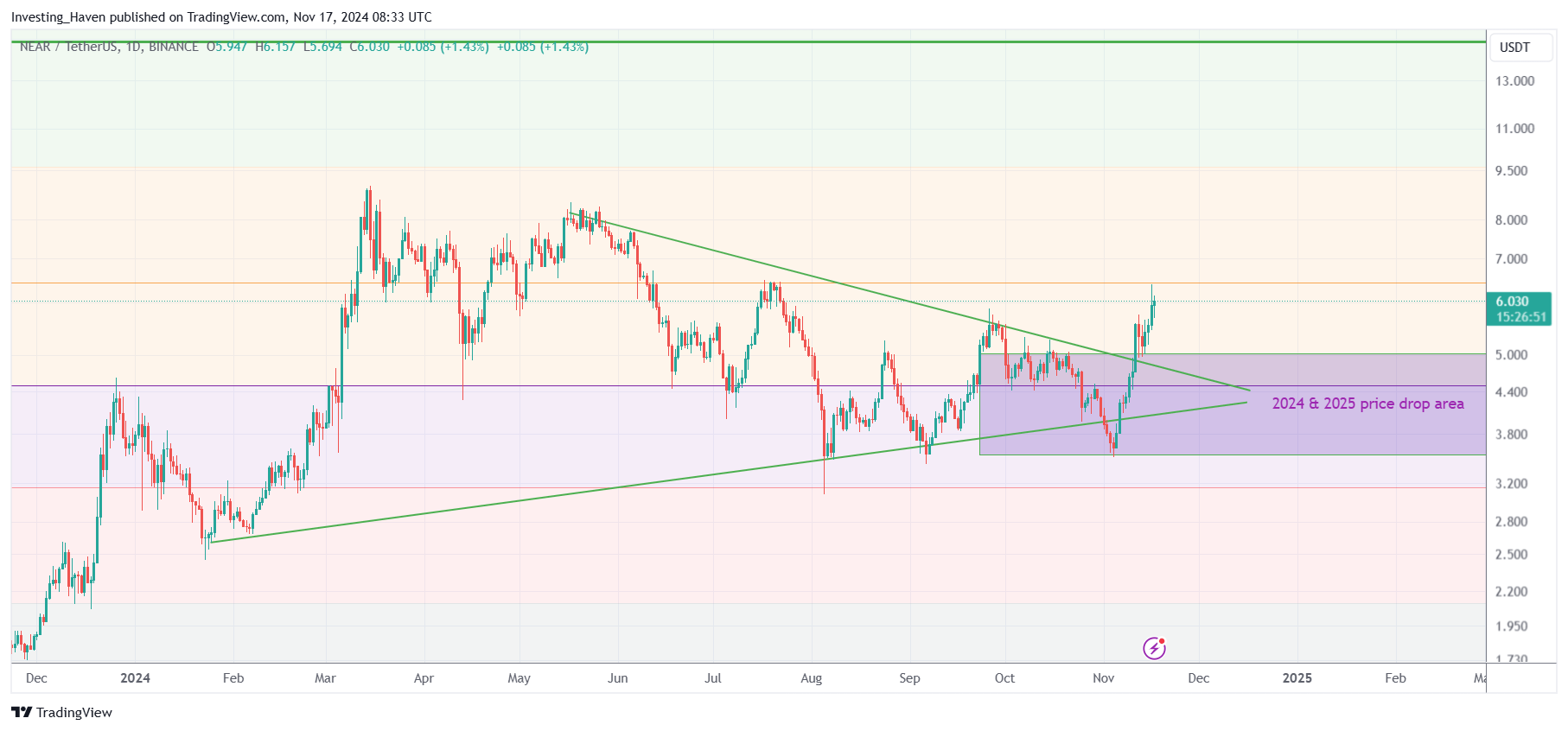Click the May label on time axis

pos(519,678)
